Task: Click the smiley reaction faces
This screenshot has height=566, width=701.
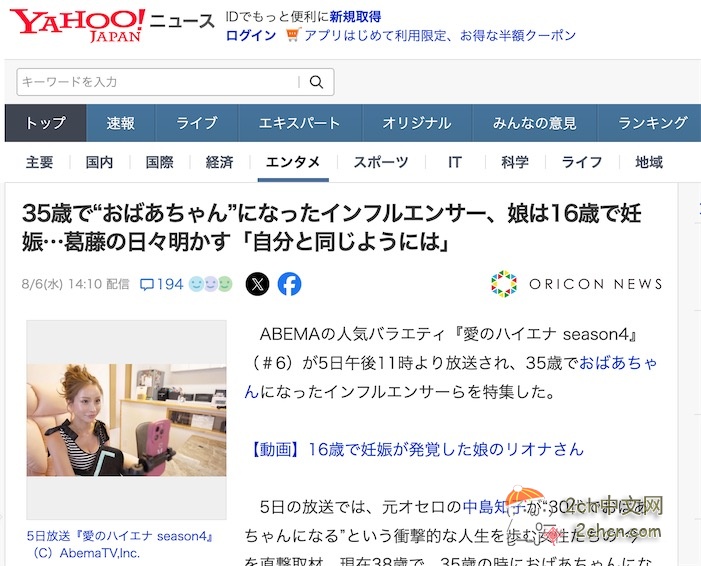Action: pyautogui.click(x=211, y=284)
